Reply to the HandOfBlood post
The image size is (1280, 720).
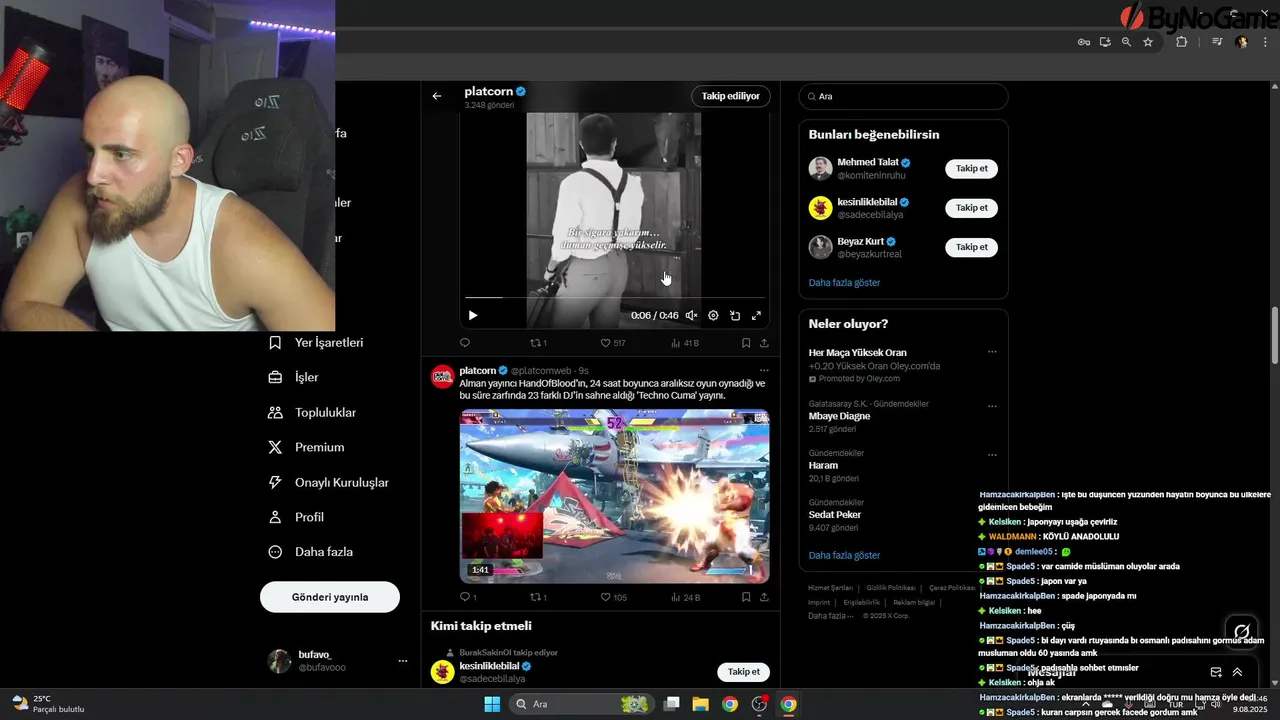pos(467,597)
